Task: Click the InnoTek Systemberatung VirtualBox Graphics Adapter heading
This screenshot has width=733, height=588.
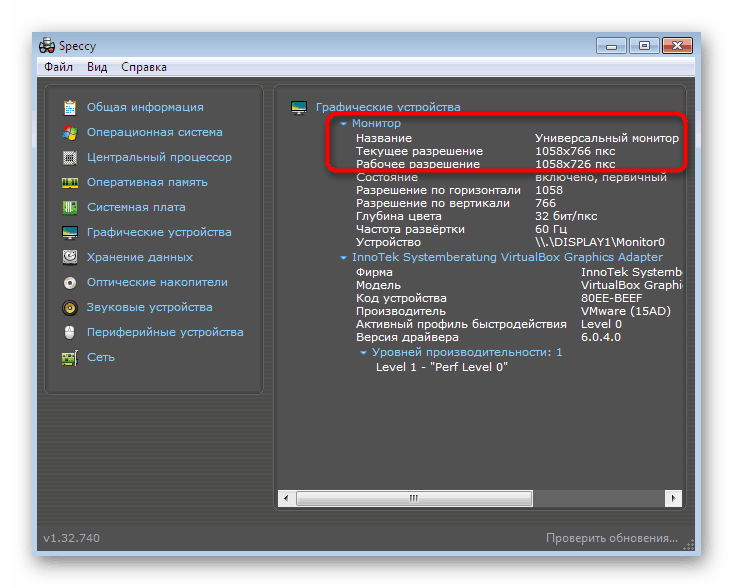Action: (x=507, y=257)
